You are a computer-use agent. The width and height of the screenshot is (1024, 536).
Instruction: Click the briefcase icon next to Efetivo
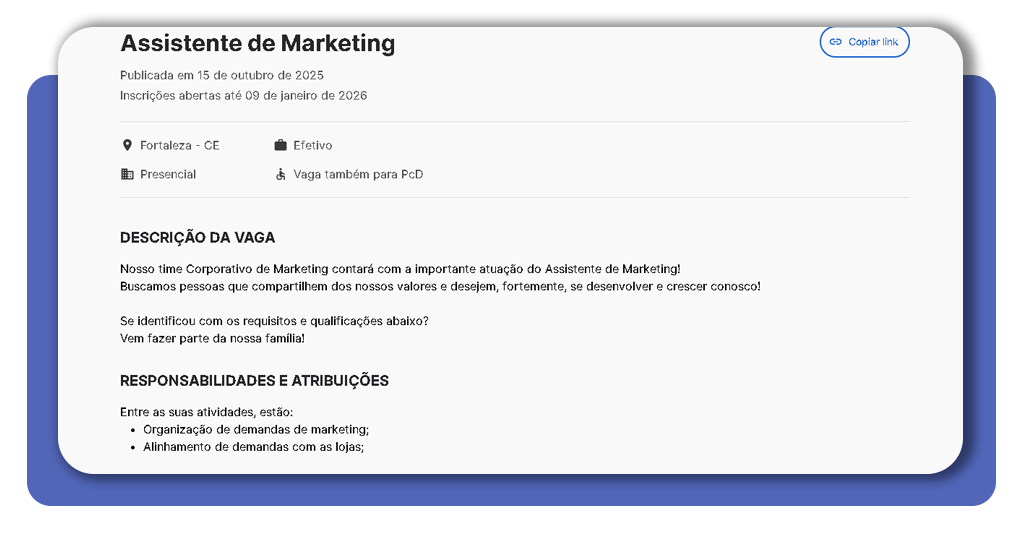281,145
